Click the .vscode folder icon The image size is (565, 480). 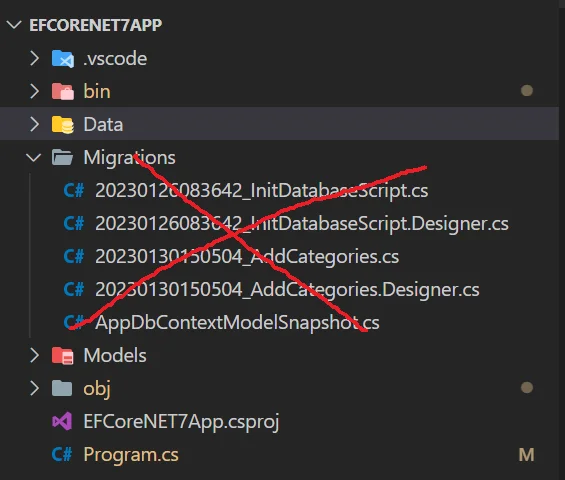[63, 59]
